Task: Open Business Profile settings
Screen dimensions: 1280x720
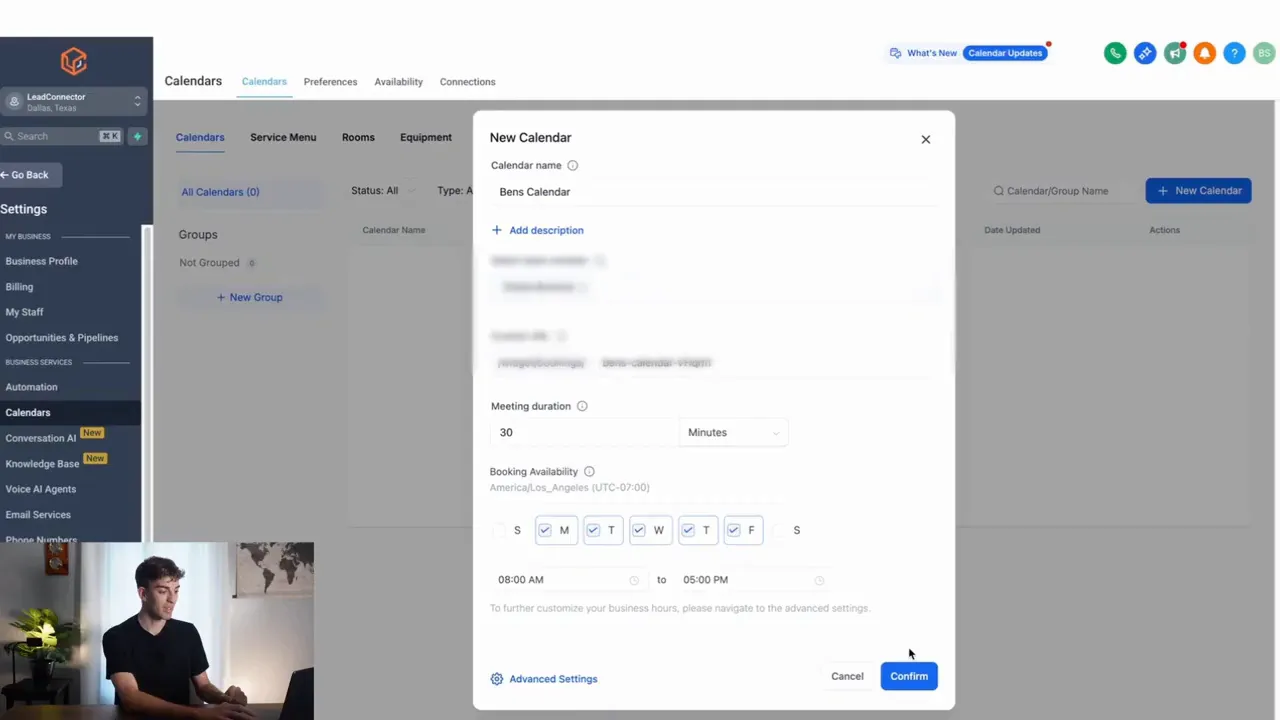Action: click(x=41, y=261)
